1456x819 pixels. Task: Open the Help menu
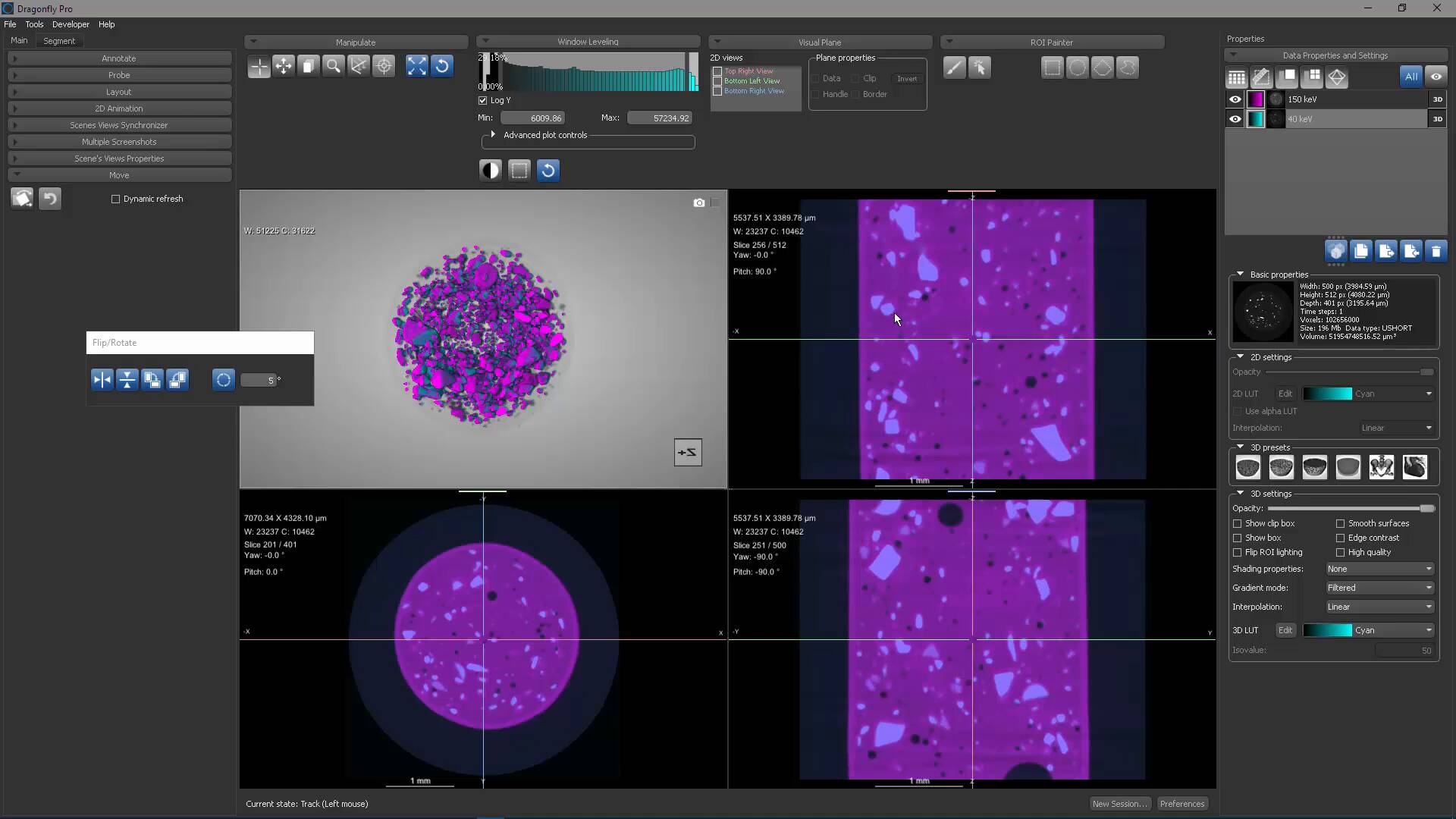coord(107,24)
